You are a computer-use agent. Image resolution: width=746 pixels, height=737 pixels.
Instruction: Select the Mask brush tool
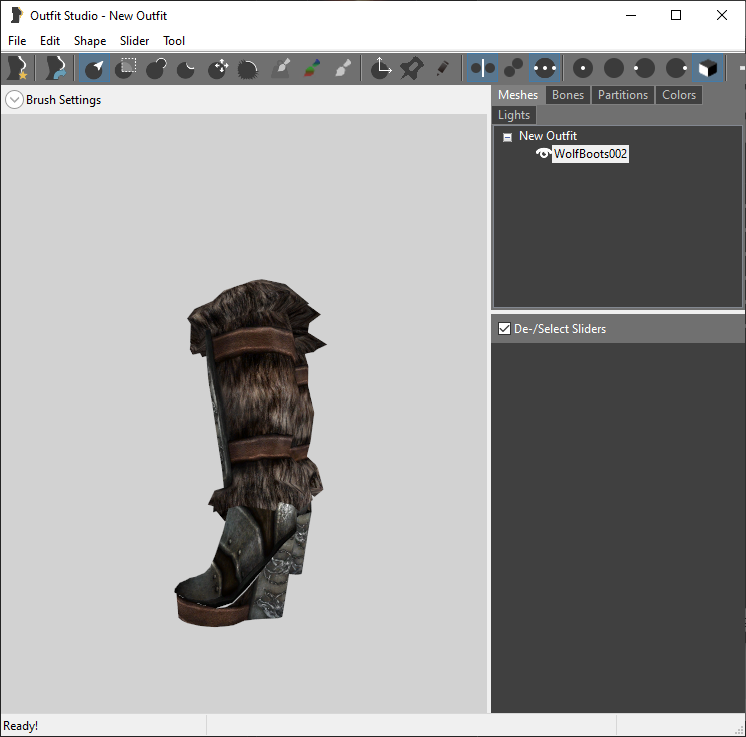point(126,68)
